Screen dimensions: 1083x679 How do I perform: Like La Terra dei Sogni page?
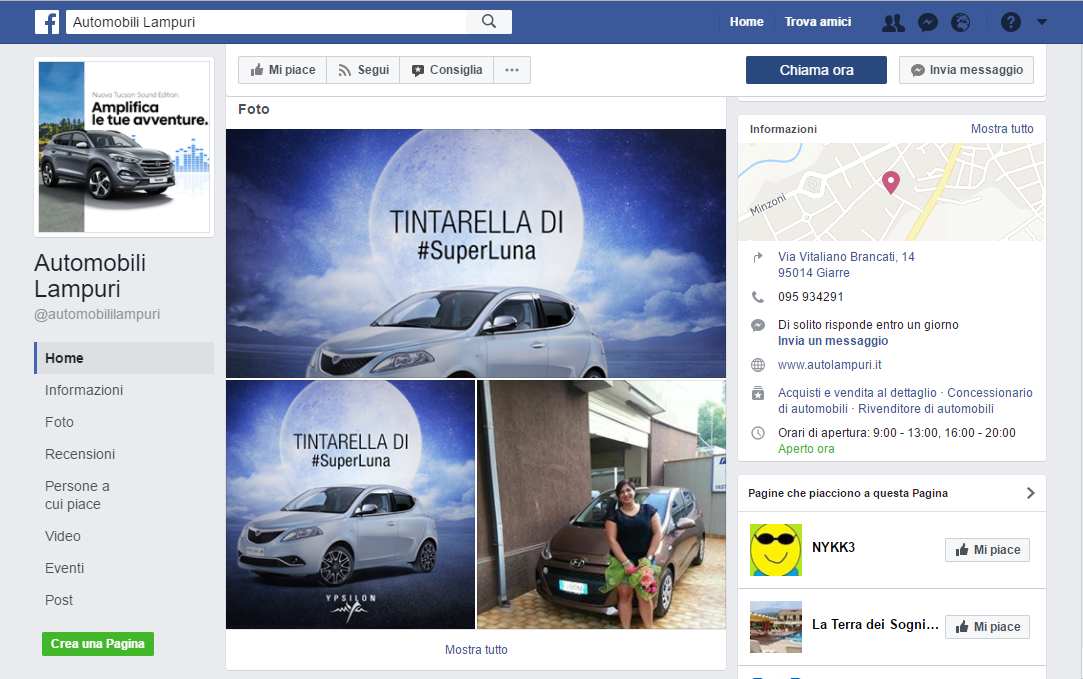988,627
